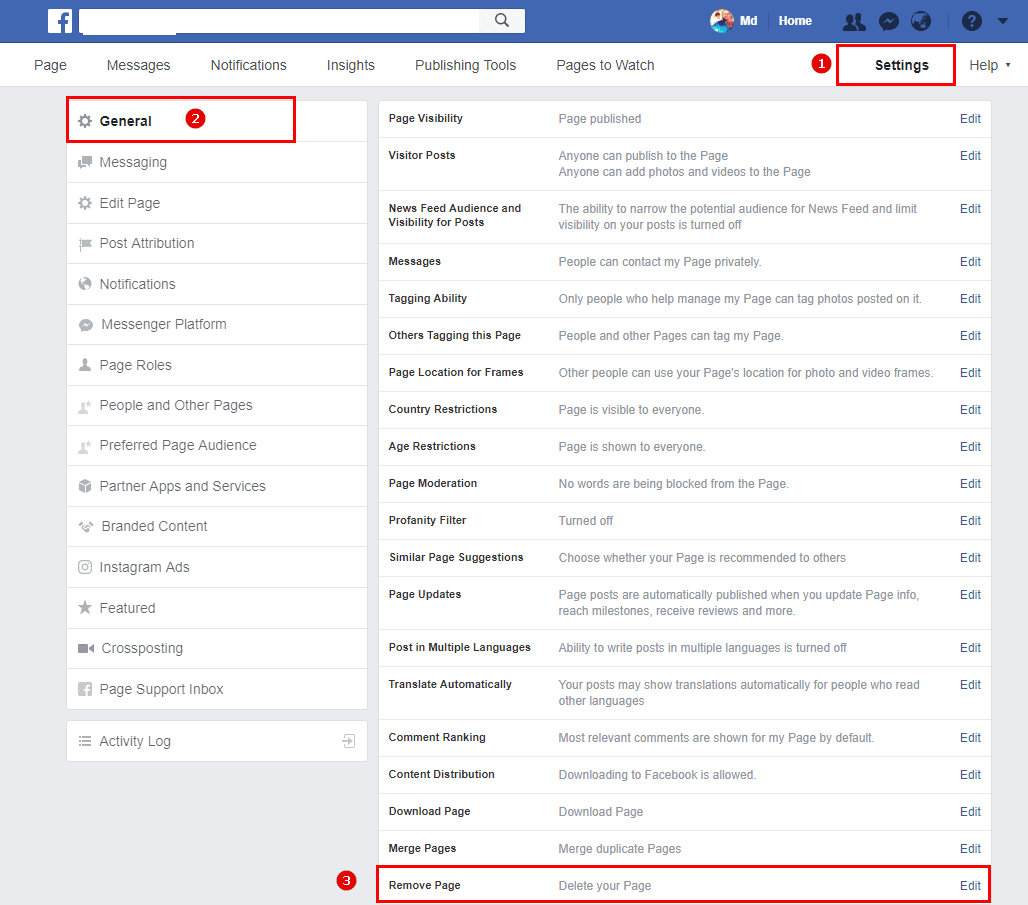Click the Facebook logo icon
1028x905 pixels.
pyautogui.click(x=60, y=21)
